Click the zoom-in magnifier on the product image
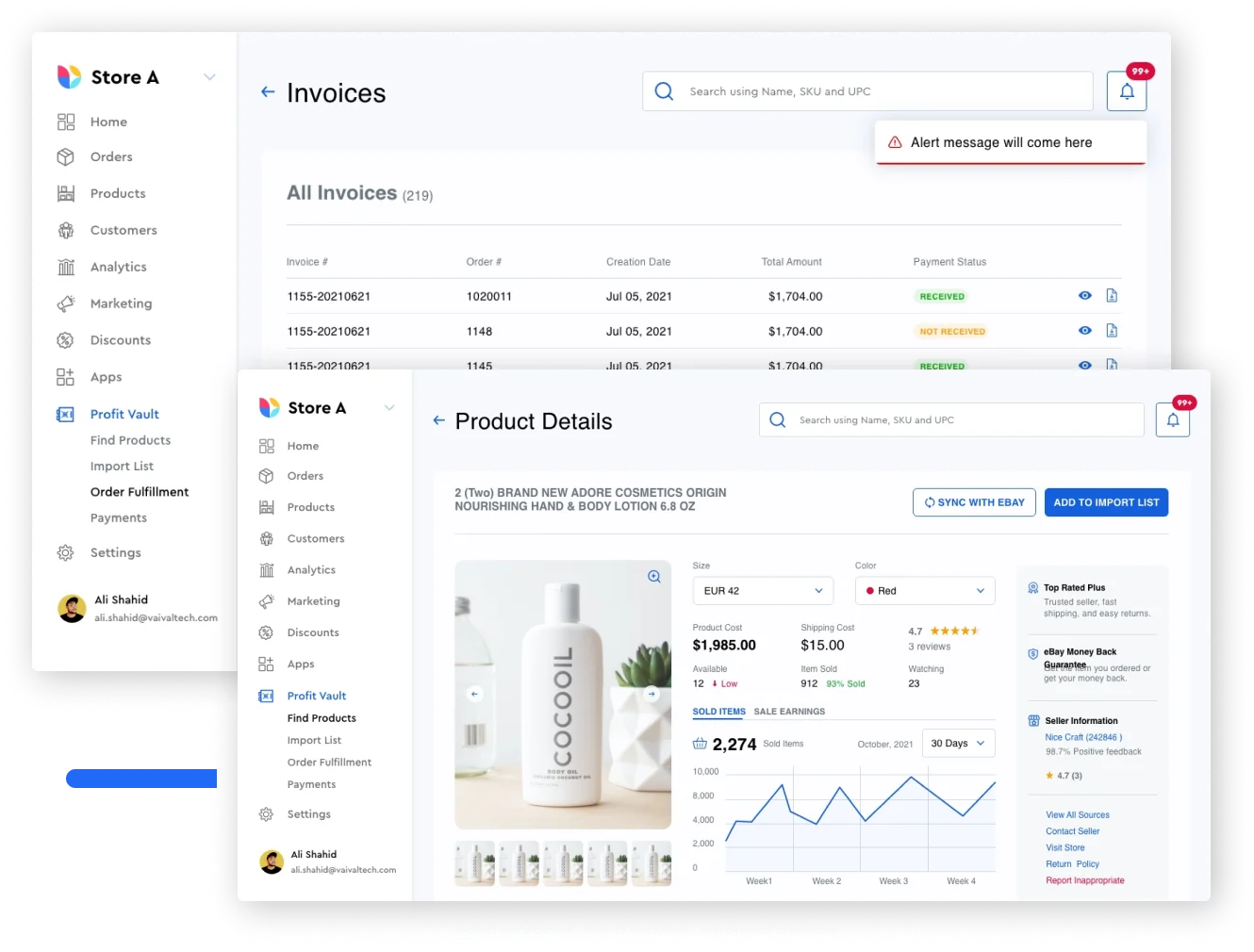This screenshot has width=1254, height=952. [x=653, y=576]
